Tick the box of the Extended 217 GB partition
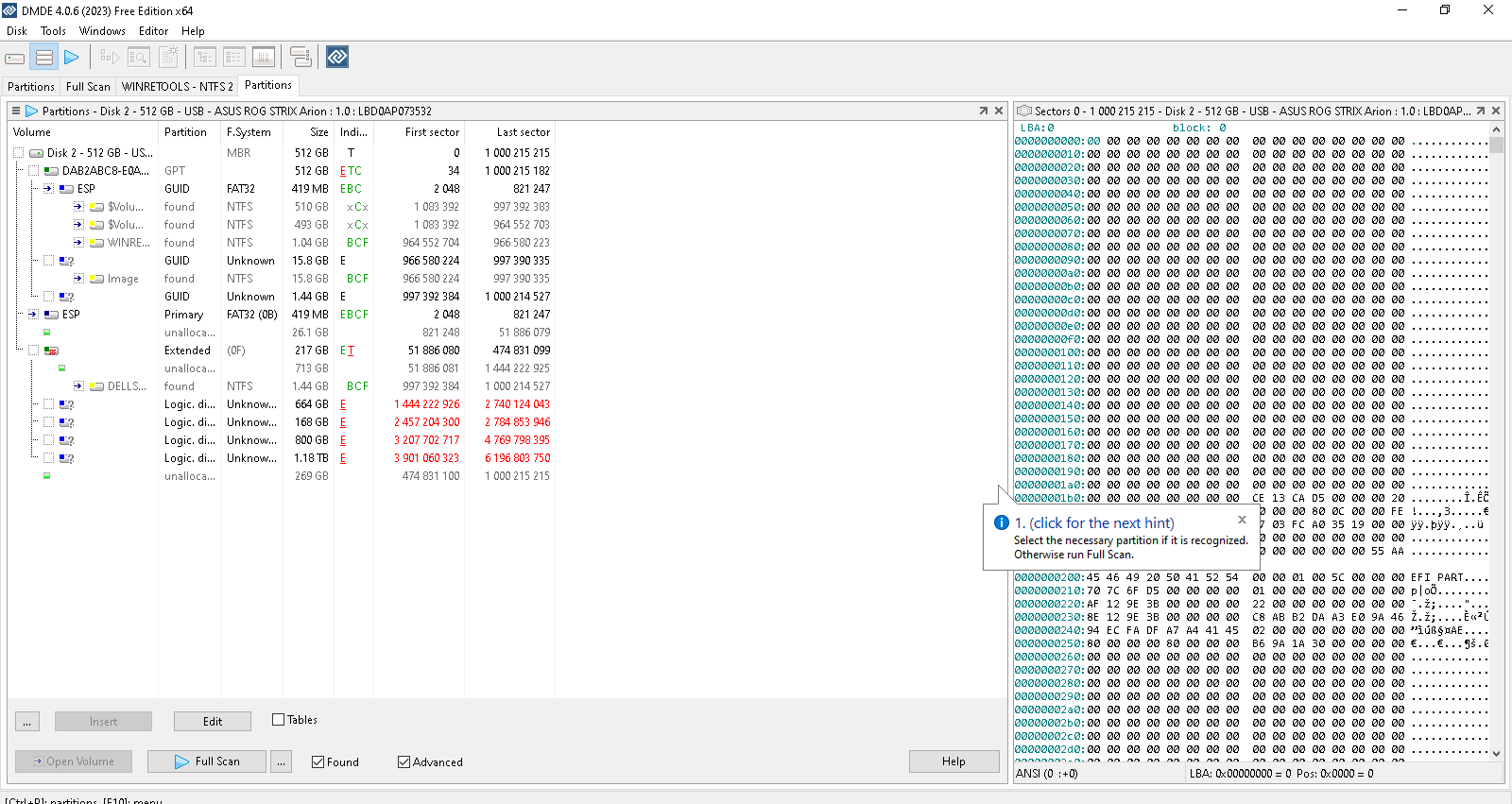 tap(34, 351)
